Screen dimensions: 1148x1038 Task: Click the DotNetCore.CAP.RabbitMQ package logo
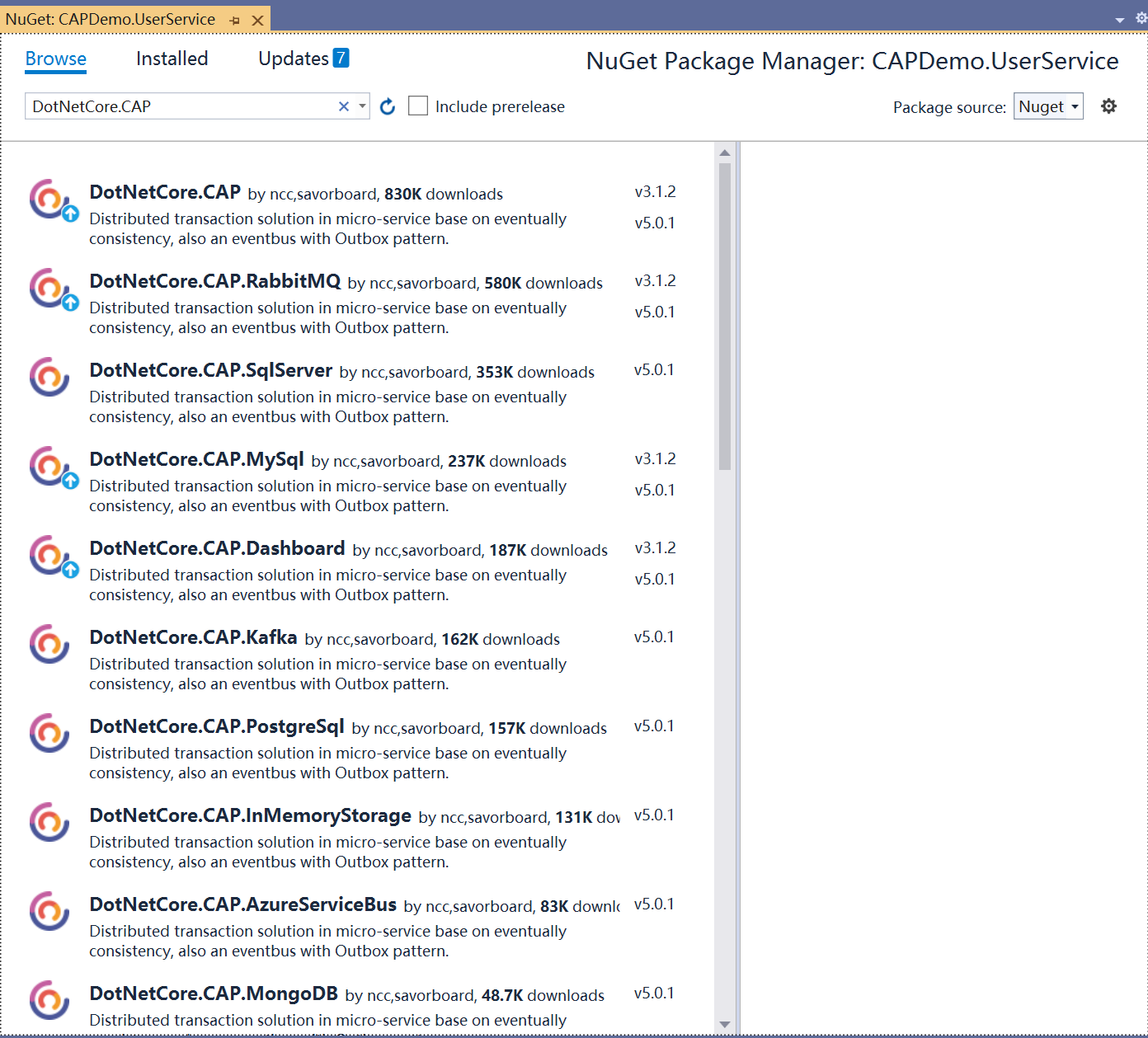click(49, 288)
